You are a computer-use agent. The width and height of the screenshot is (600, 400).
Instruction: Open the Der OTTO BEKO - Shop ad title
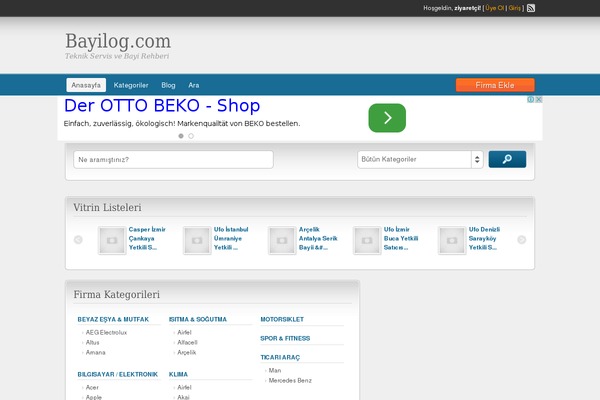[162, 106]
